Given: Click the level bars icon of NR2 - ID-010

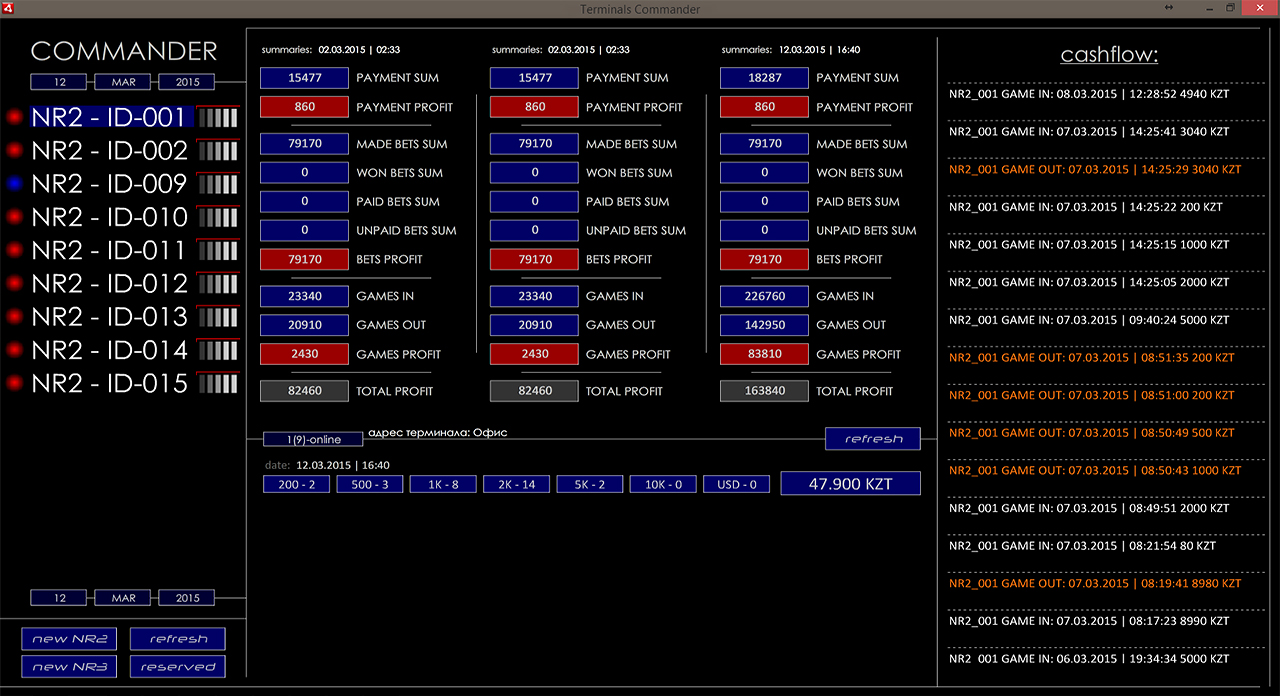Looking at the screenshot, I should click(x=218, y=217).
